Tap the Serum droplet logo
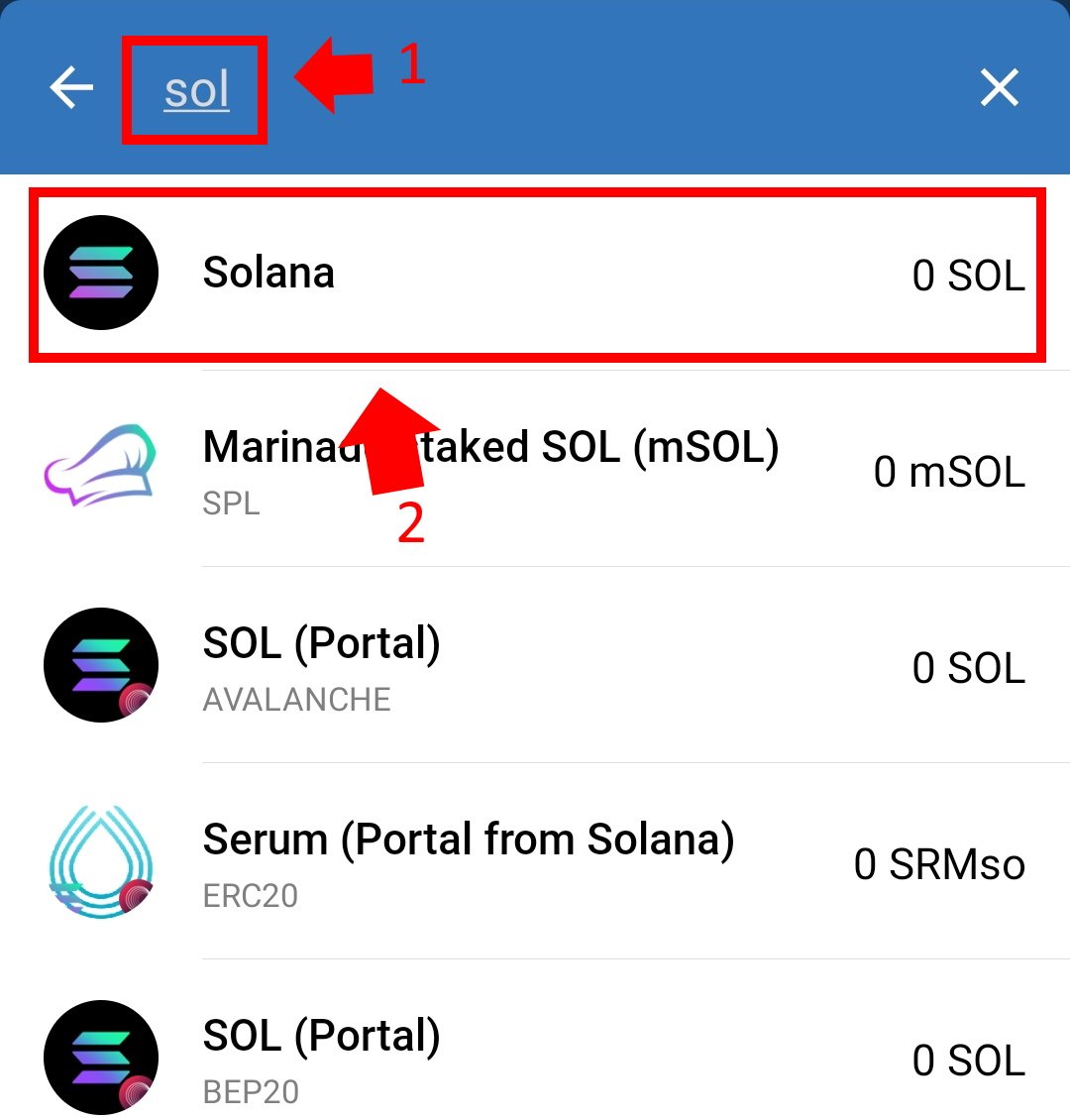 101,861
